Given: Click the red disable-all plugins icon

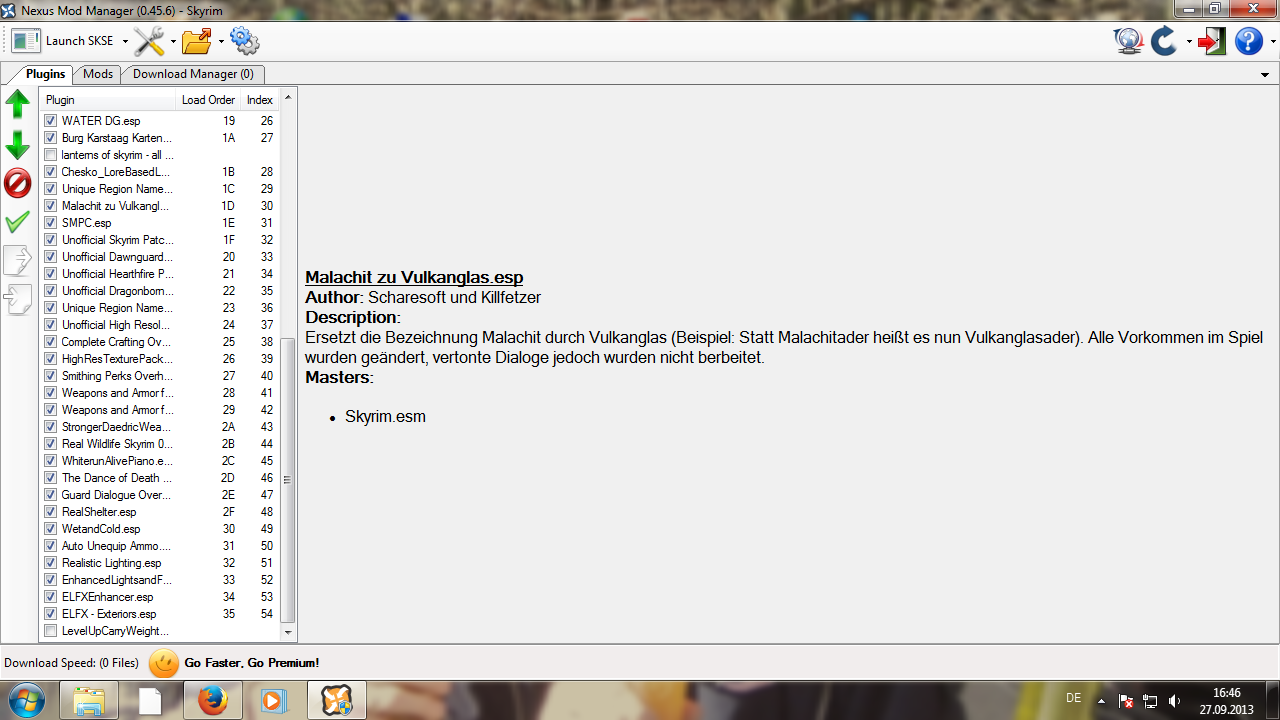Looking at the screenshot, I should click(x=18, y=183).
